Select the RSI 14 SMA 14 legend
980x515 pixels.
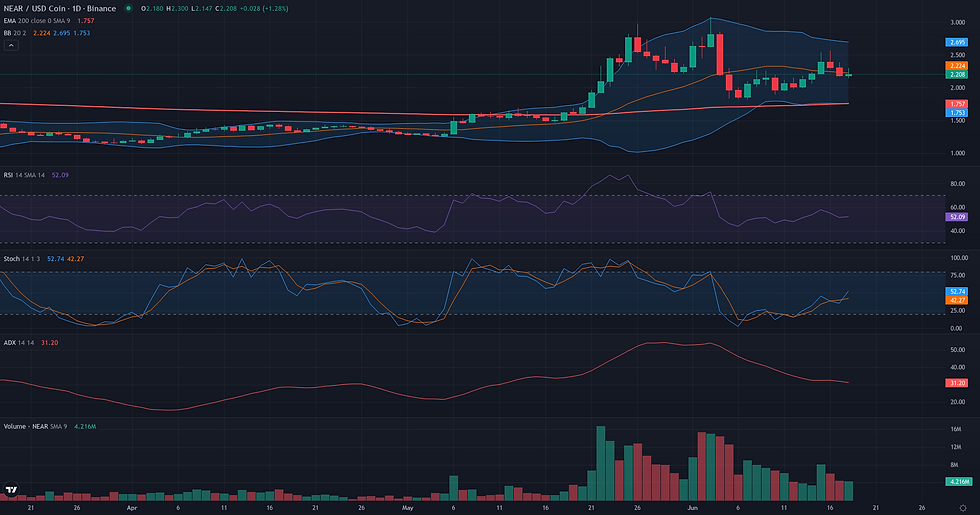24,175
